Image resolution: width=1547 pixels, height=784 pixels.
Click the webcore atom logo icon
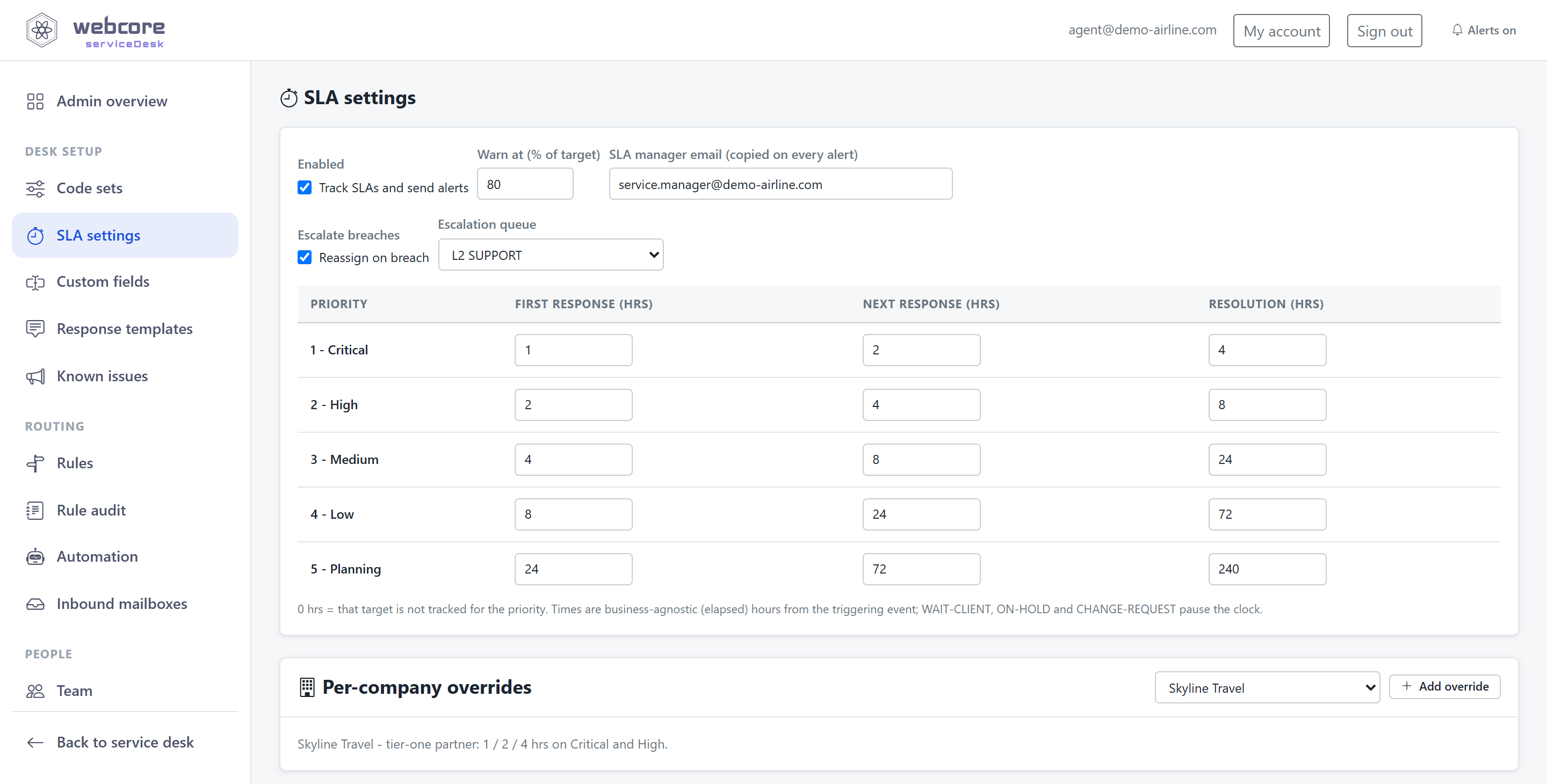tap(41, 30)
